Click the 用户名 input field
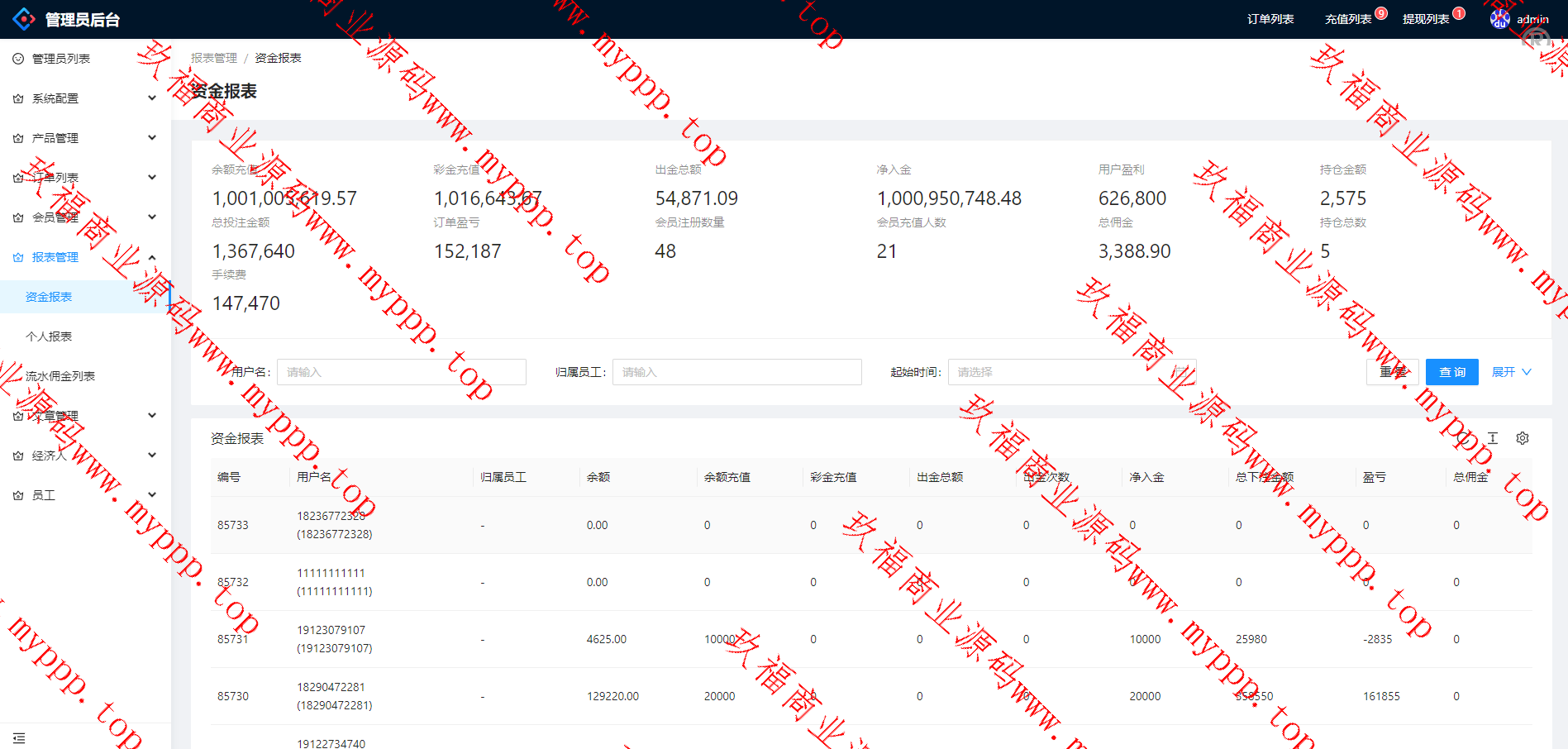1568x749 pixels. click(401, 372)
